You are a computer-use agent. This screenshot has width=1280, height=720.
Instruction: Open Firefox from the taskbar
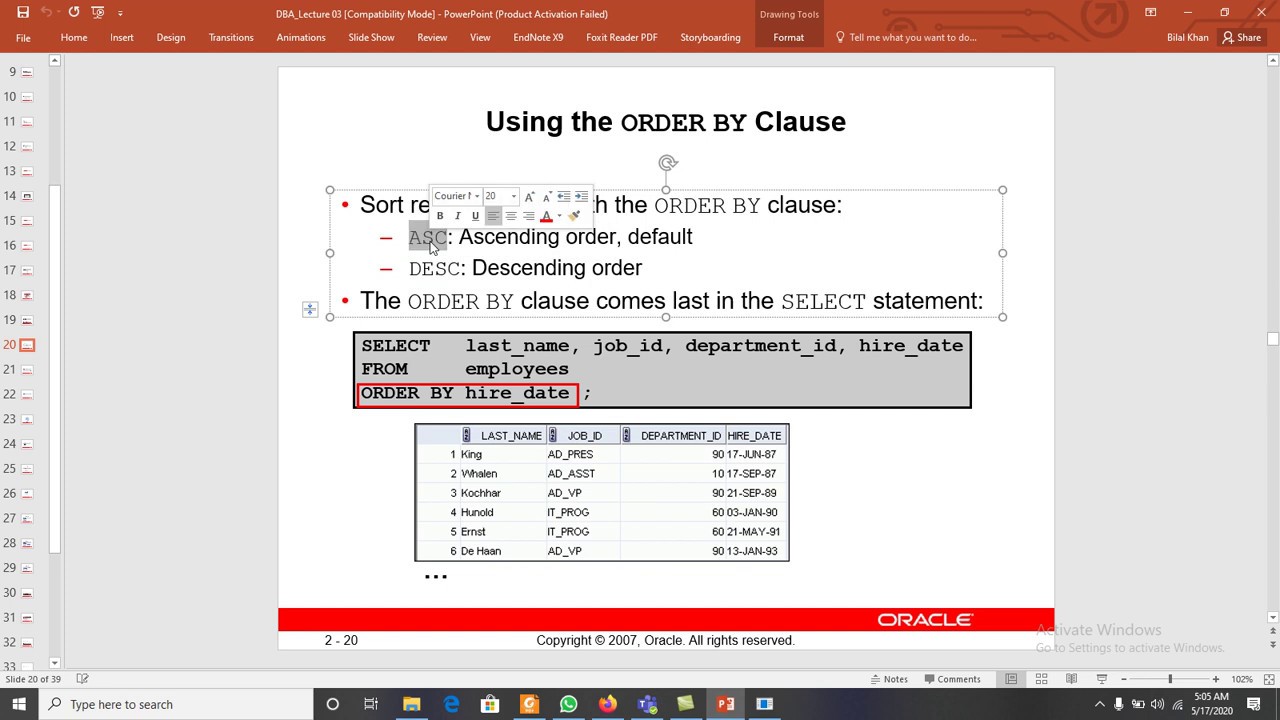click(x=607, y=704)
